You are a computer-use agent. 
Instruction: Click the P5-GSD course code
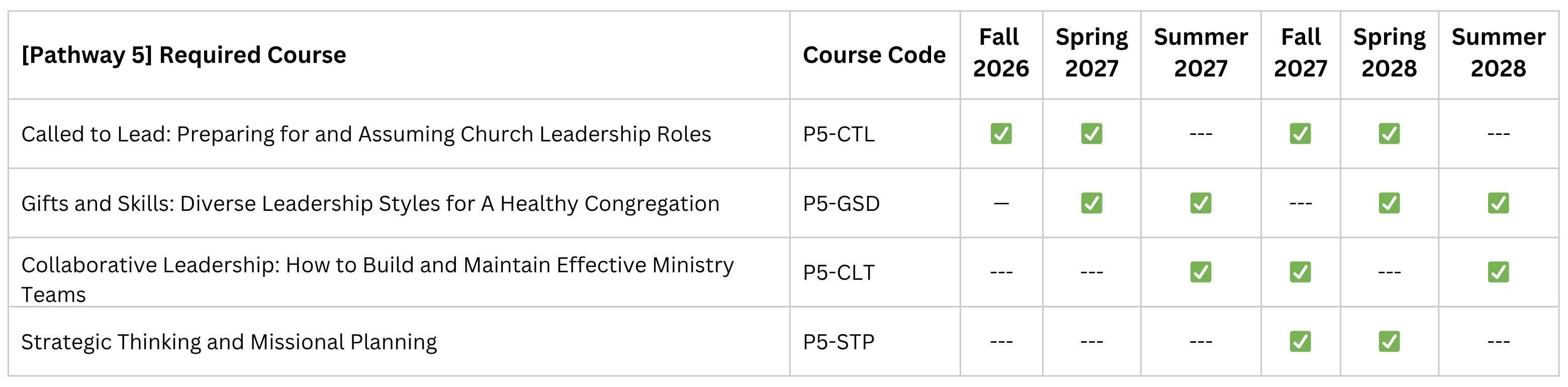841,203
